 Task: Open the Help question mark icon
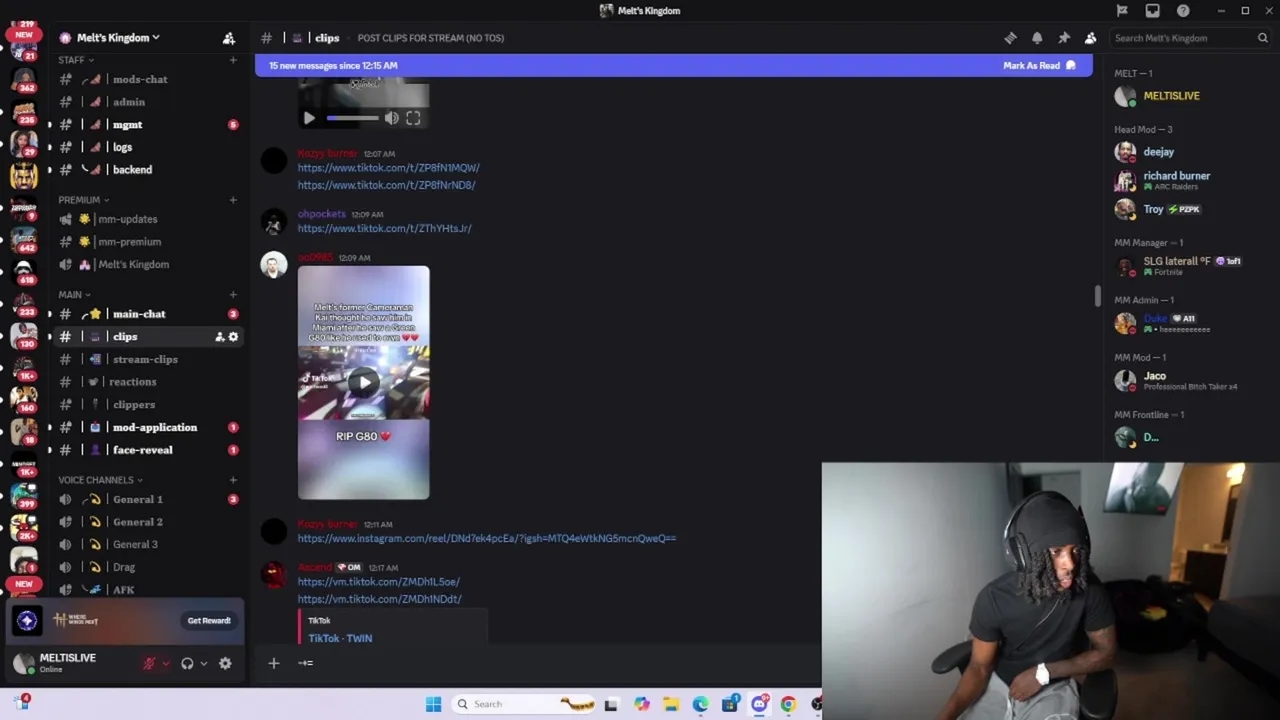(1183, 11)
